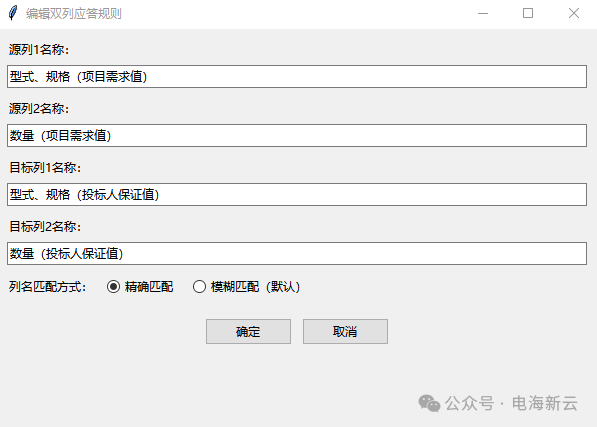This screenshot has height=427, width=597.
Task: Click the 源列1名称: label
Action: pyautogui.click(x=39, y=49)
